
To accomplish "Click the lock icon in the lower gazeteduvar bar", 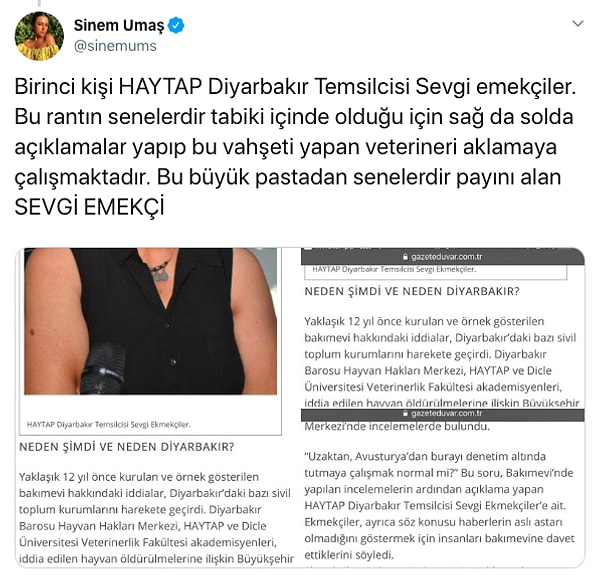I will (x=406, y=413).
